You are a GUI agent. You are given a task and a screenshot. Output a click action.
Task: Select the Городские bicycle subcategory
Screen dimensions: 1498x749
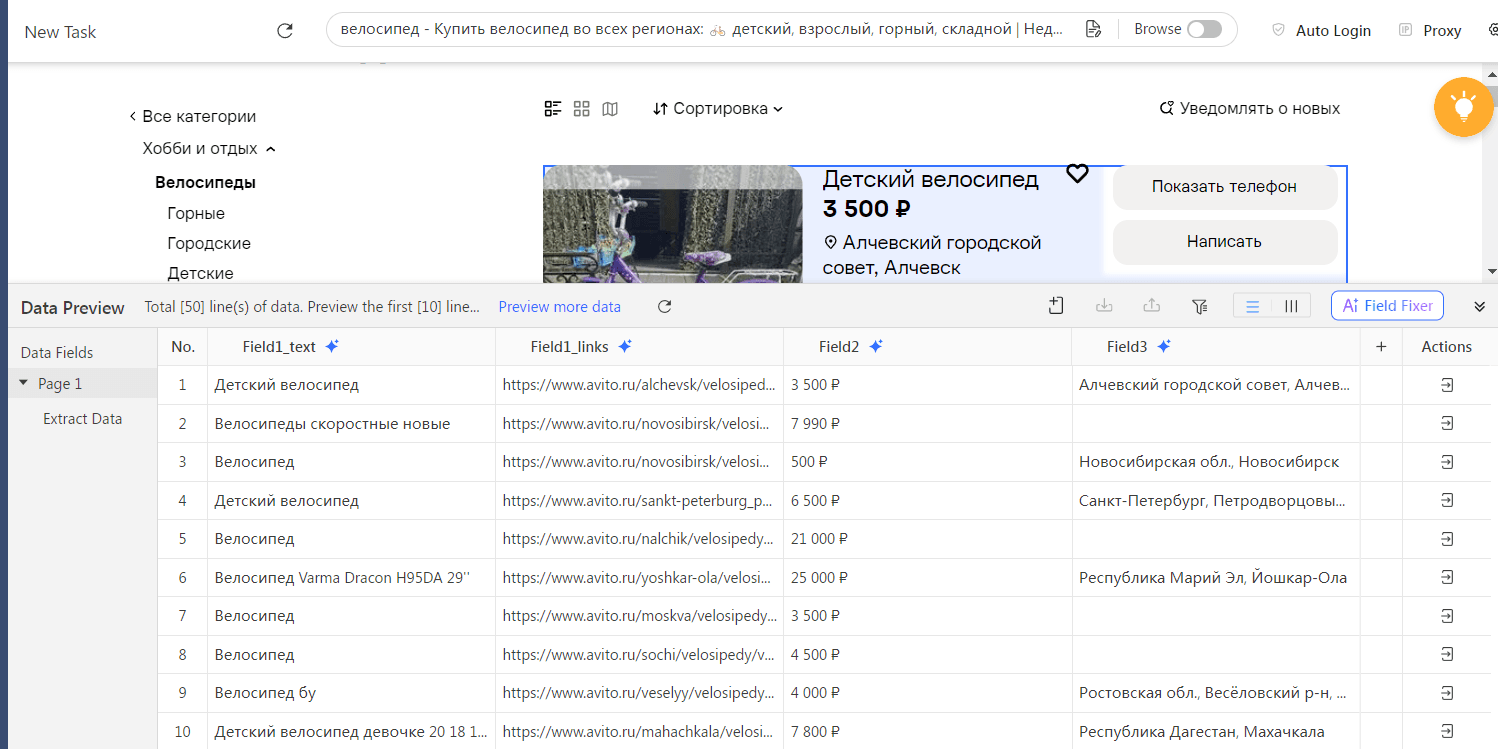(209, 243)
